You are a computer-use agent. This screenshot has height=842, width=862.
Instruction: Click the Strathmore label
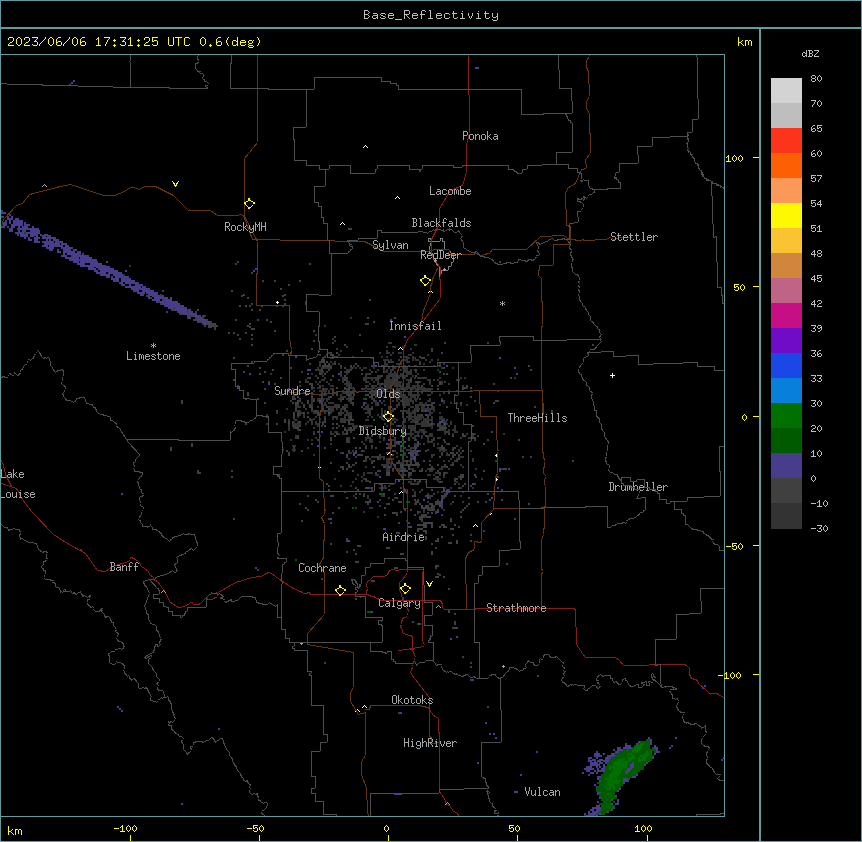point(516,608)
